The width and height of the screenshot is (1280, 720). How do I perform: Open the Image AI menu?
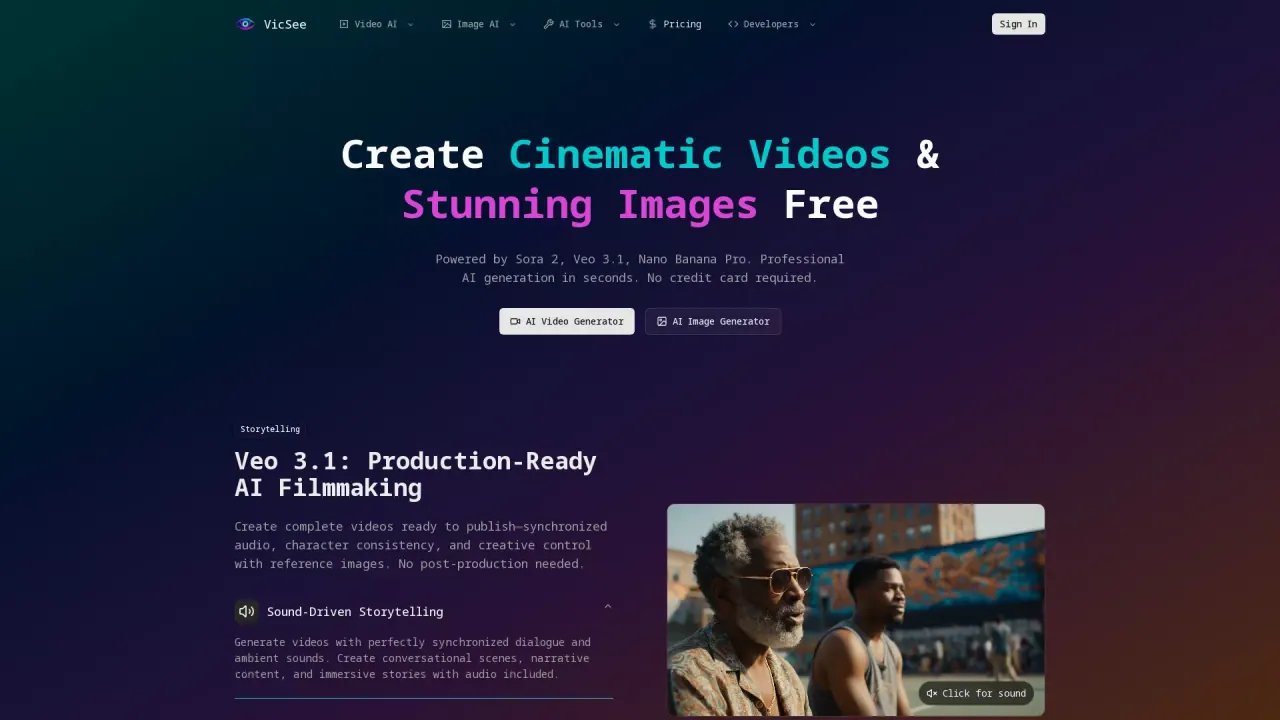tap(479, 24)
